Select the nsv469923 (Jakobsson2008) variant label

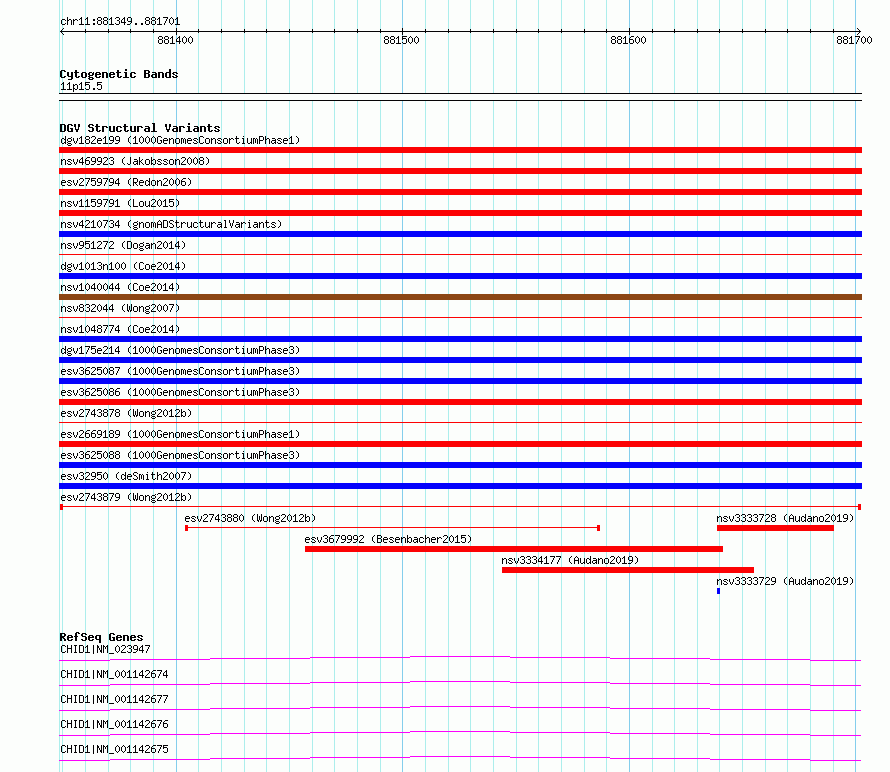(x=135, y=161)
